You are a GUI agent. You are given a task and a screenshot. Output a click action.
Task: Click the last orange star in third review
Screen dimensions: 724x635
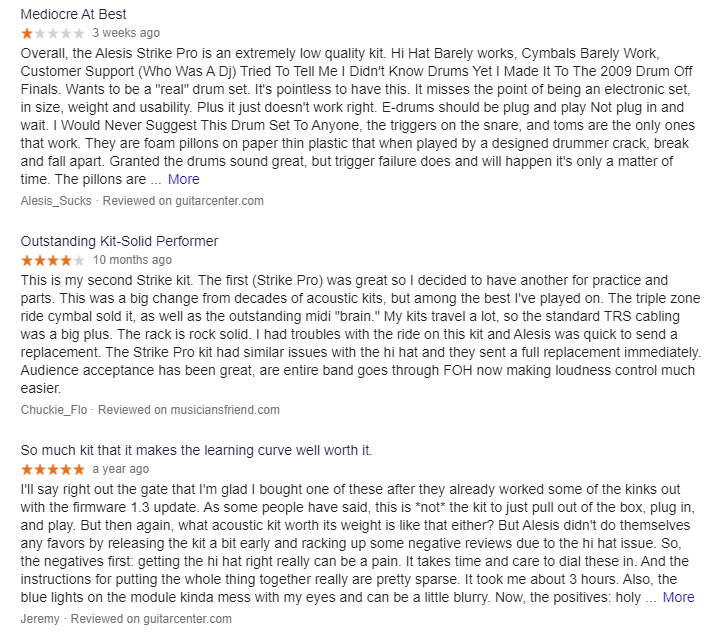point(79,470)
